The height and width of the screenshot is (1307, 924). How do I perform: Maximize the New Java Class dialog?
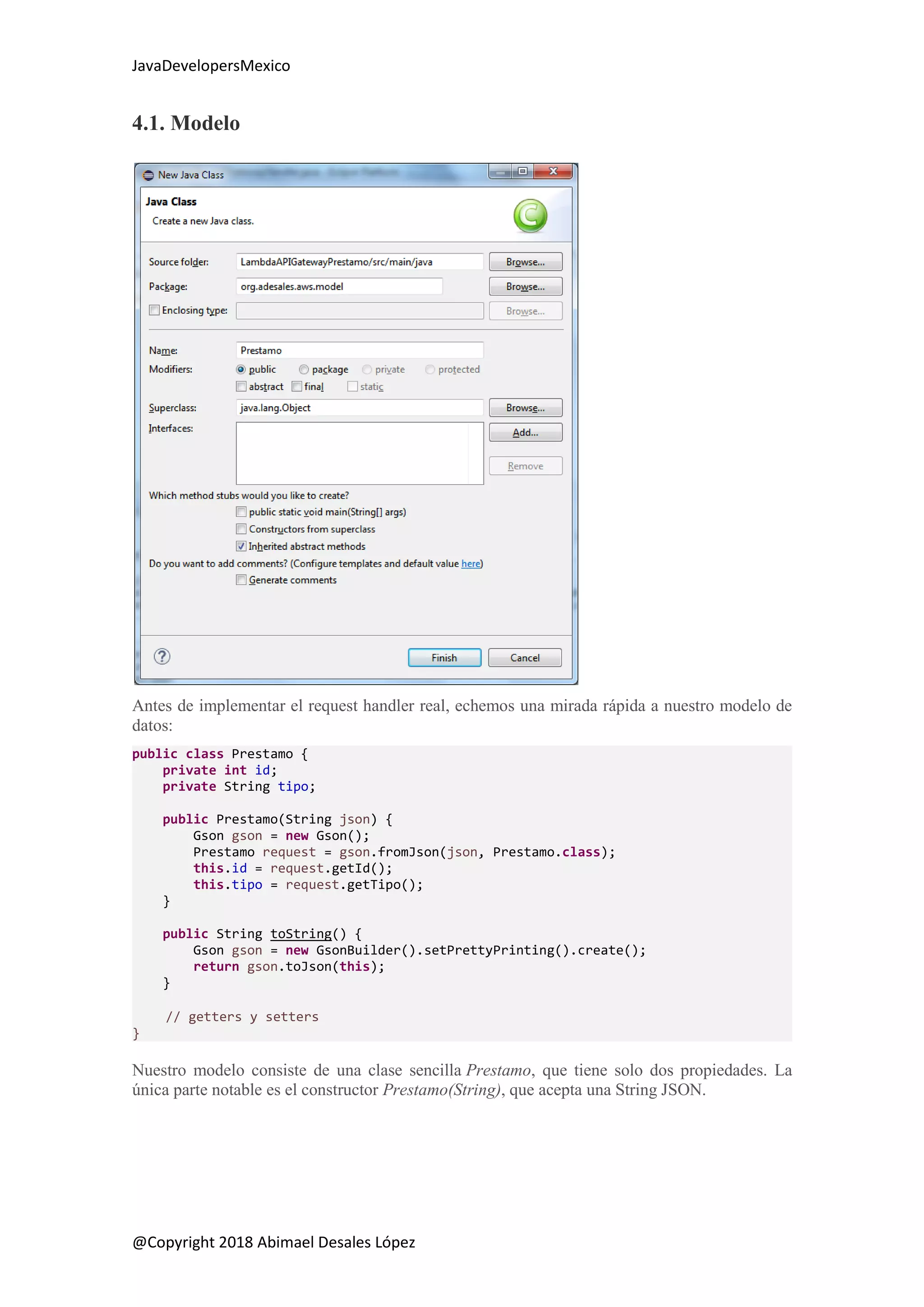(x=522, y=171)
